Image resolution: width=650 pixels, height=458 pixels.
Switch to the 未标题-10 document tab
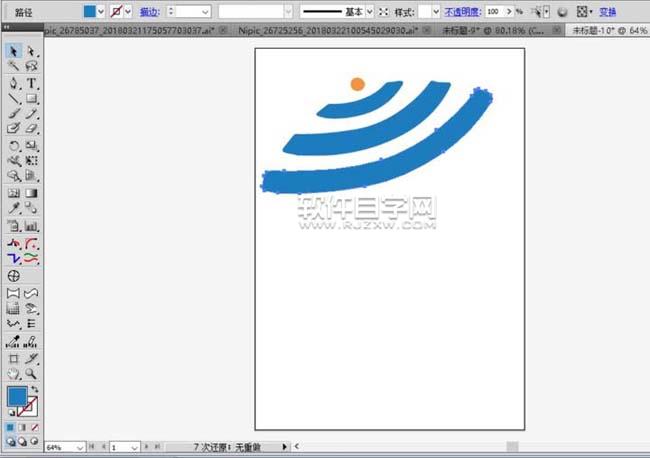coord(609,30)
